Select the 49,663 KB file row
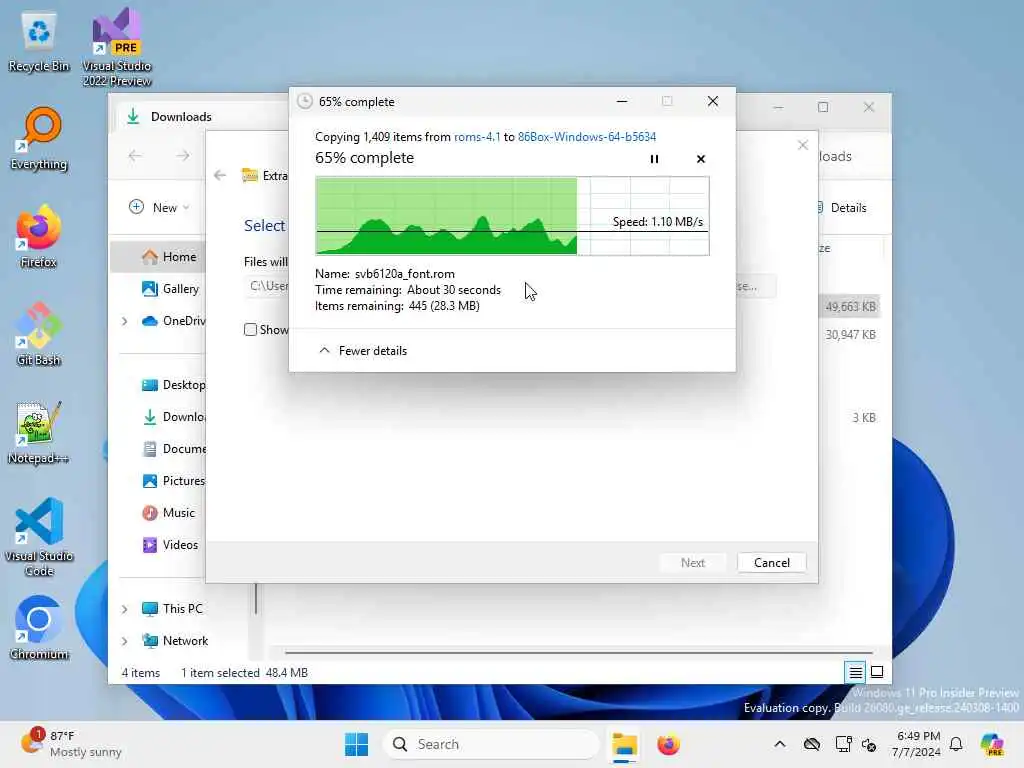1024x768 pixels. [x=850, y=306]
